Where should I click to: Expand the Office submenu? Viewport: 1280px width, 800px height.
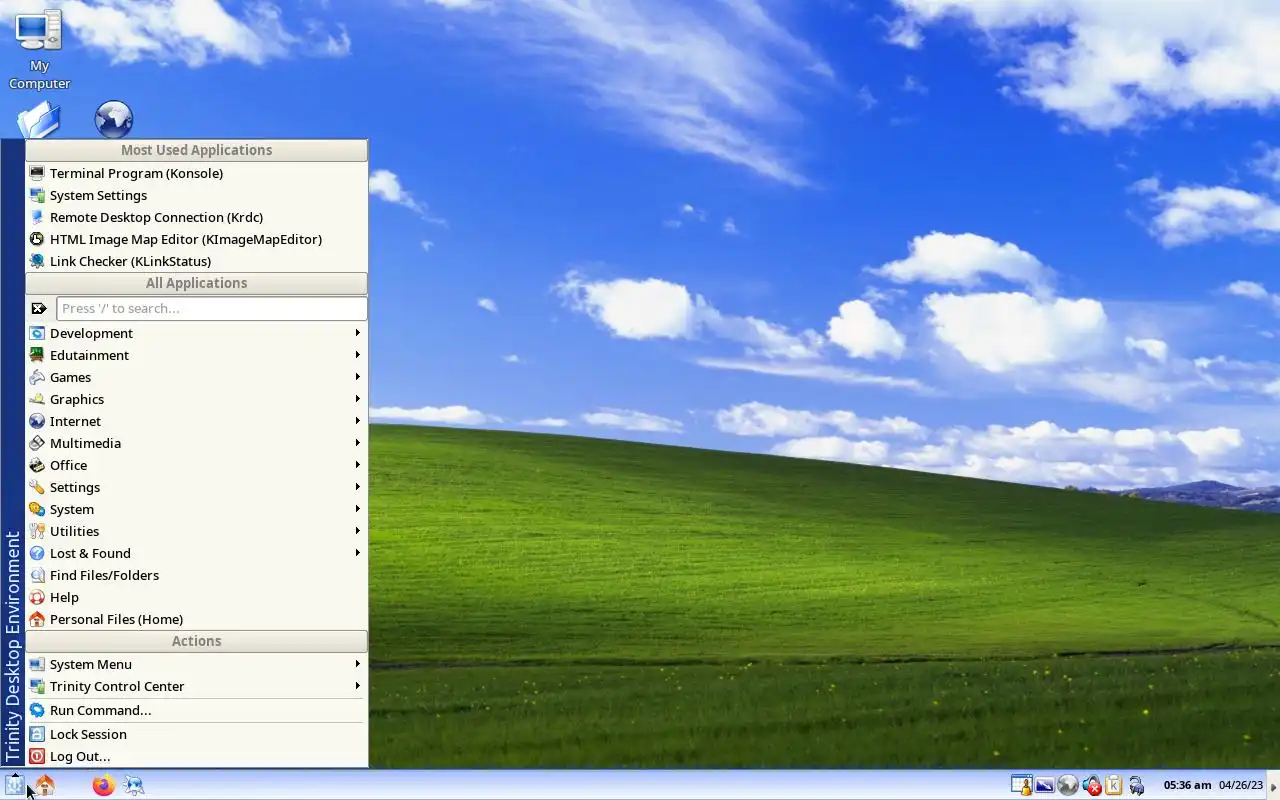click(x=196, y=465)
